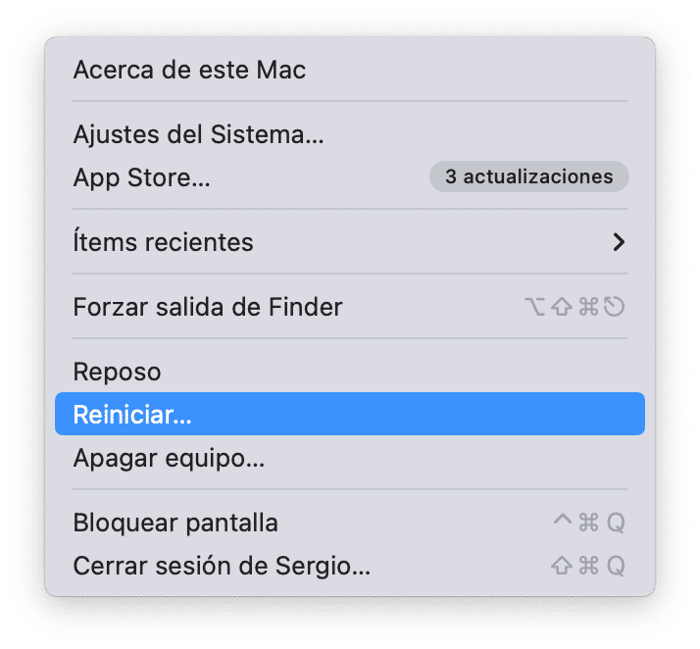Choose Forzar salida de Finder
Viewport: 700px width, 649px height.
click(x=208, y=307)
